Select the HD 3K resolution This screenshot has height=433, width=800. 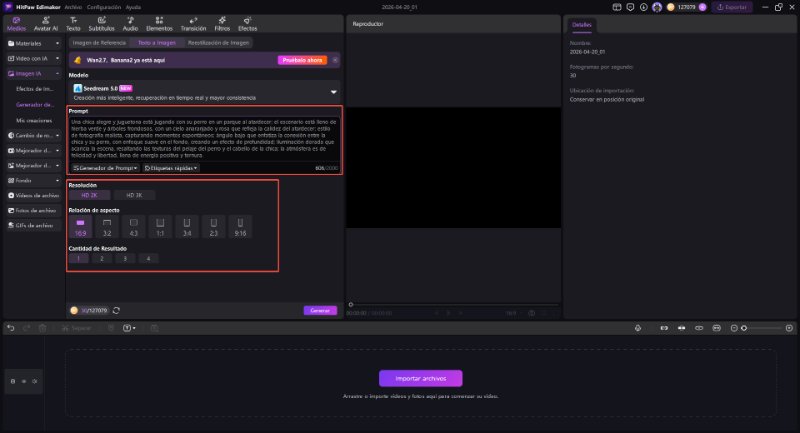[134, 195]
